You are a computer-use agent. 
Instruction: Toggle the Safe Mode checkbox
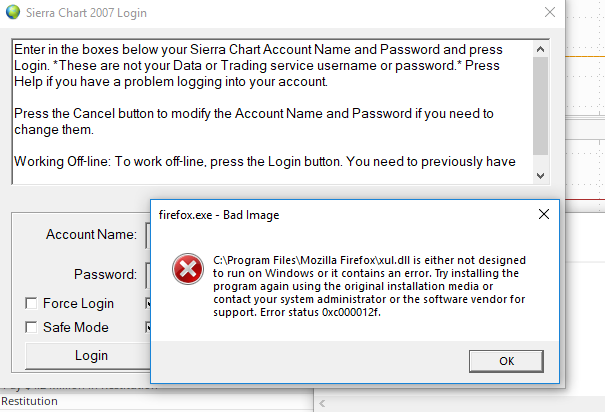32,327
